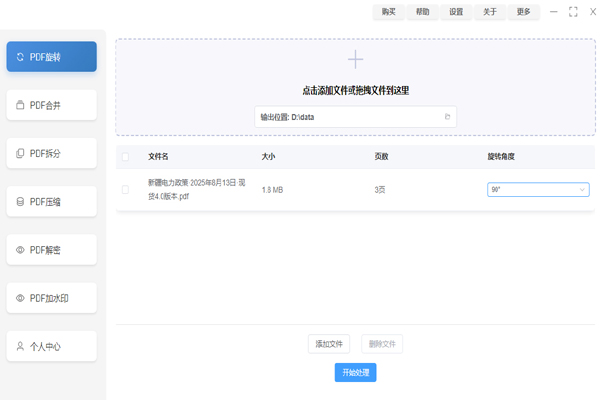This screenshot has height=400, width=600.
Task: Click the 旋转角度 column header
Action: pyautogui.click(x=501, y=157)
